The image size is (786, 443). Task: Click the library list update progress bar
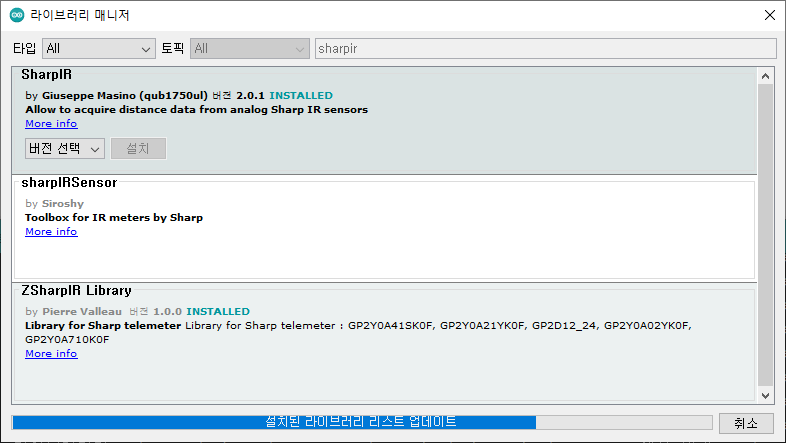click(x=362, y=422)
